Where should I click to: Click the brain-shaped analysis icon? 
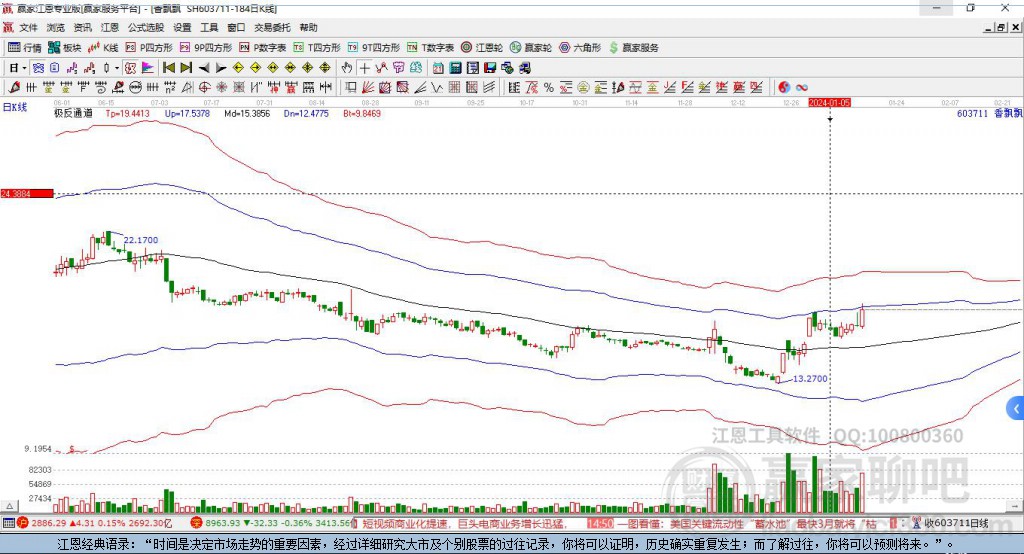(415, 68)
